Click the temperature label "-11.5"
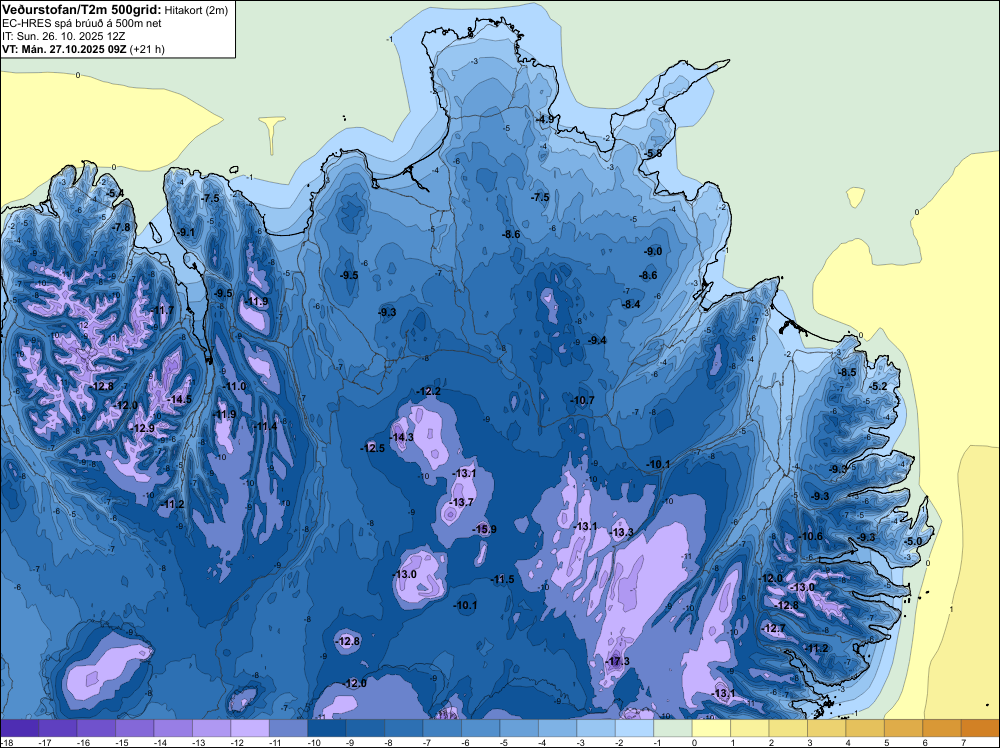The width and height of the screenshot is (1000, 748). click(x=502, y=579)
